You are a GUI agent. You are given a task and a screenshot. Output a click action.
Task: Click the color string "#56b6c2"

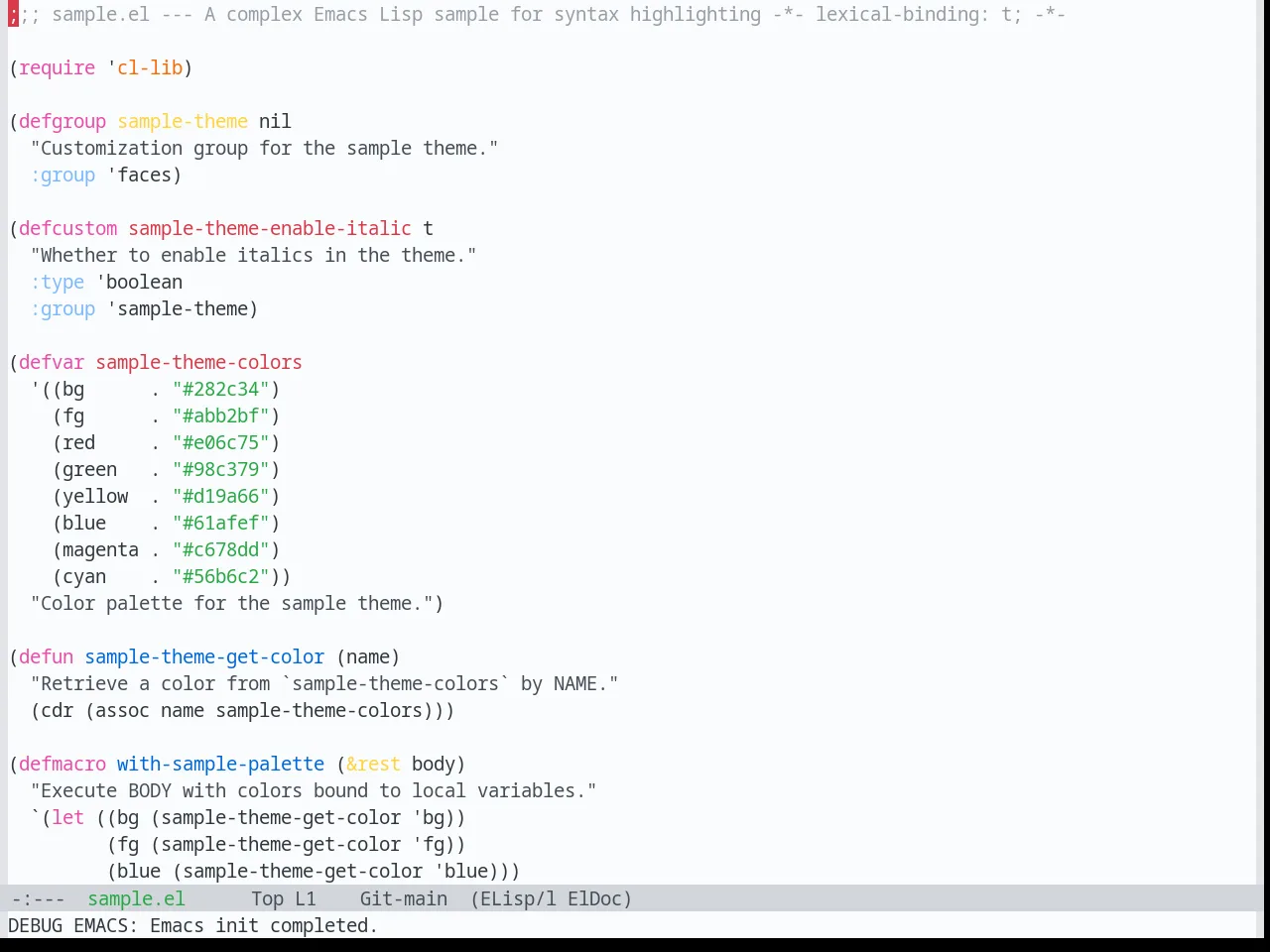221,576
